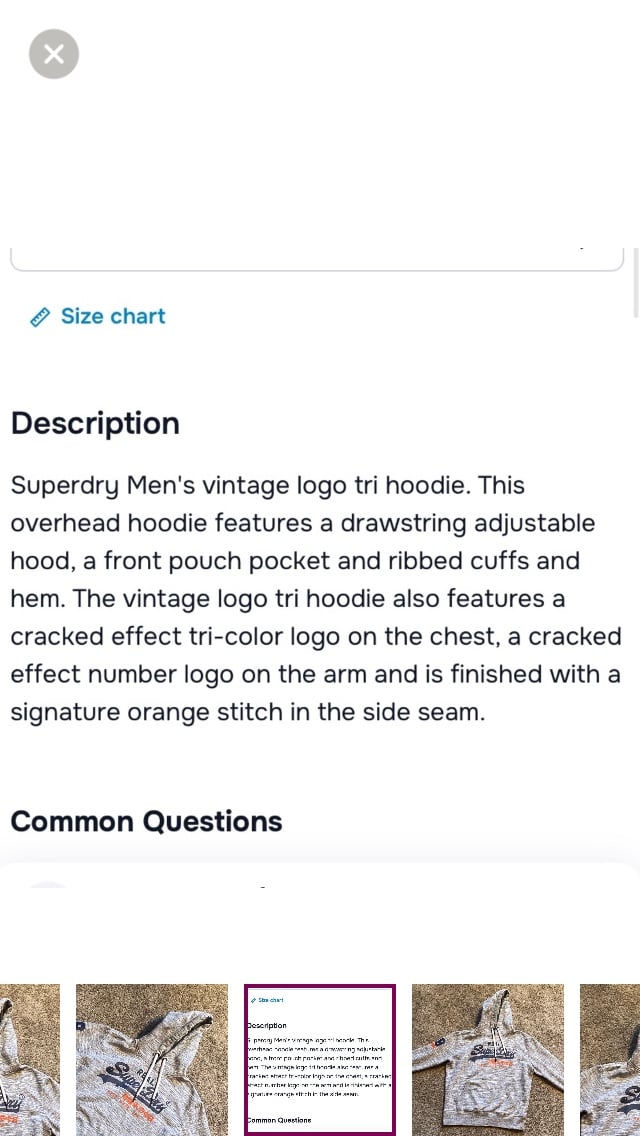
Task: Click the rounded selection box above Size chart
Action: tap(317, 259)
